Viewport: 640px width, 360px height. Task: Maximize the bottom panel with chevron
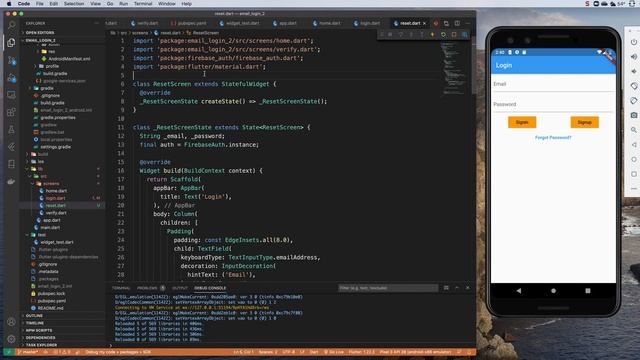pyautogui.click(x=457, y=288)
